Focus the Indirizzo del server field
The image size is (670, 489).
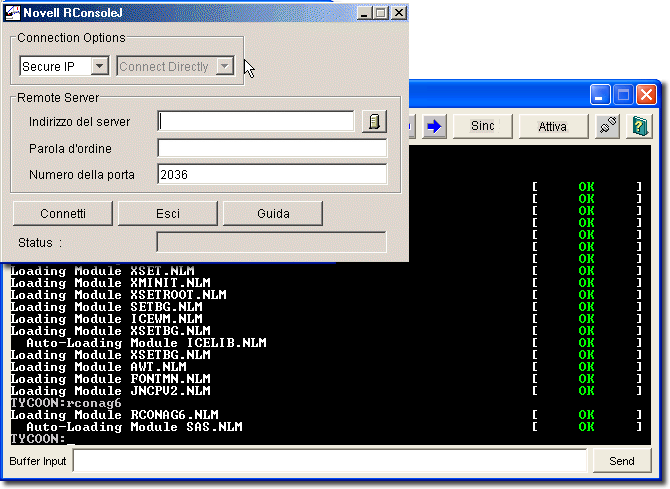coord(256,121)
